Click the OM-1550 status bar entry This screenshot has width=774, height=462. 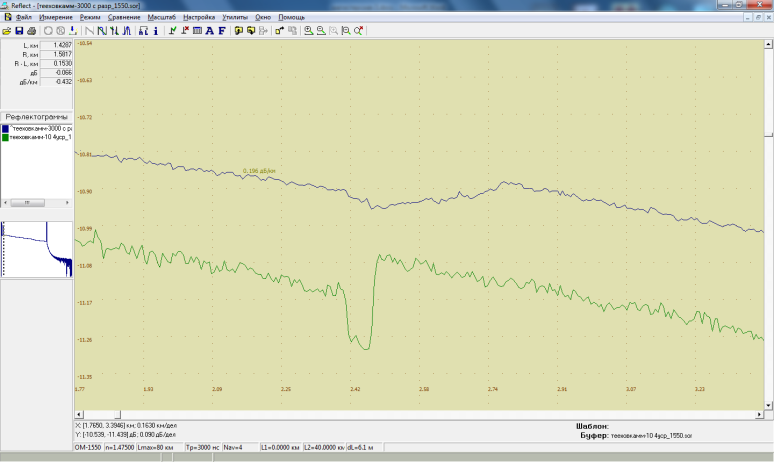click(x=88, y=447)
